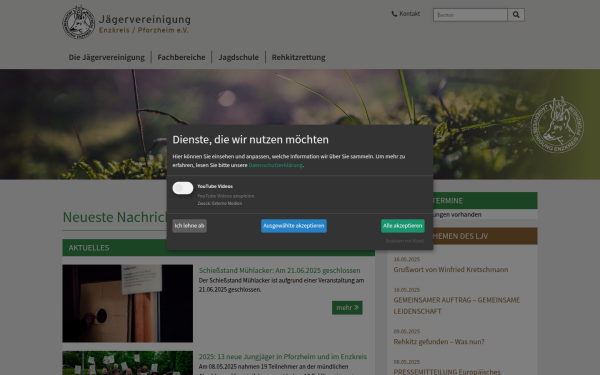The width and height of the screenshot is (600, 375).
Task: Click the mehr button for Schießstand article
Action: tap(347, 308)
